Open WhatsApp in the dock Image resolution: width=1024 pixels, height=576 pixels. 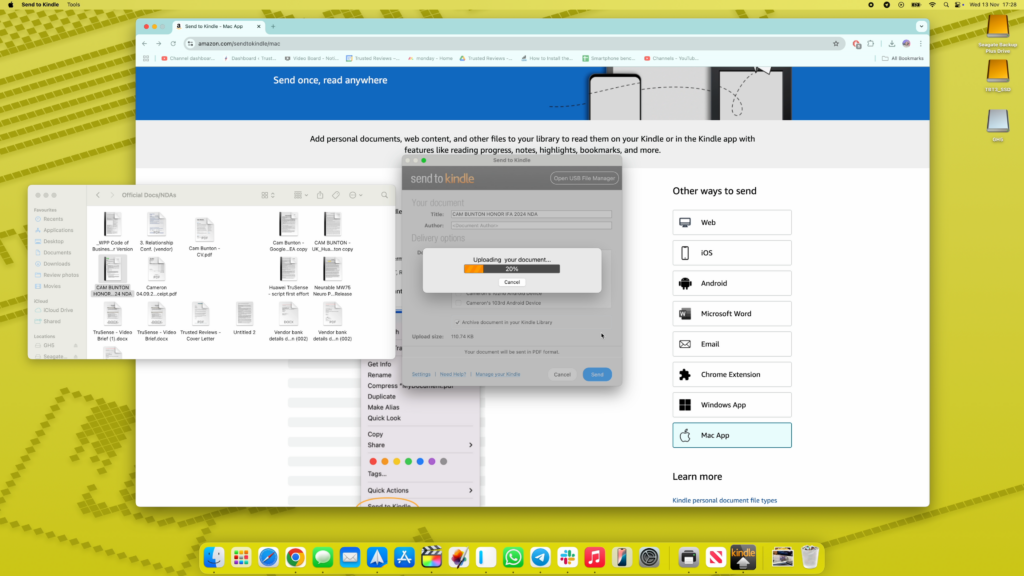point(513,557)
